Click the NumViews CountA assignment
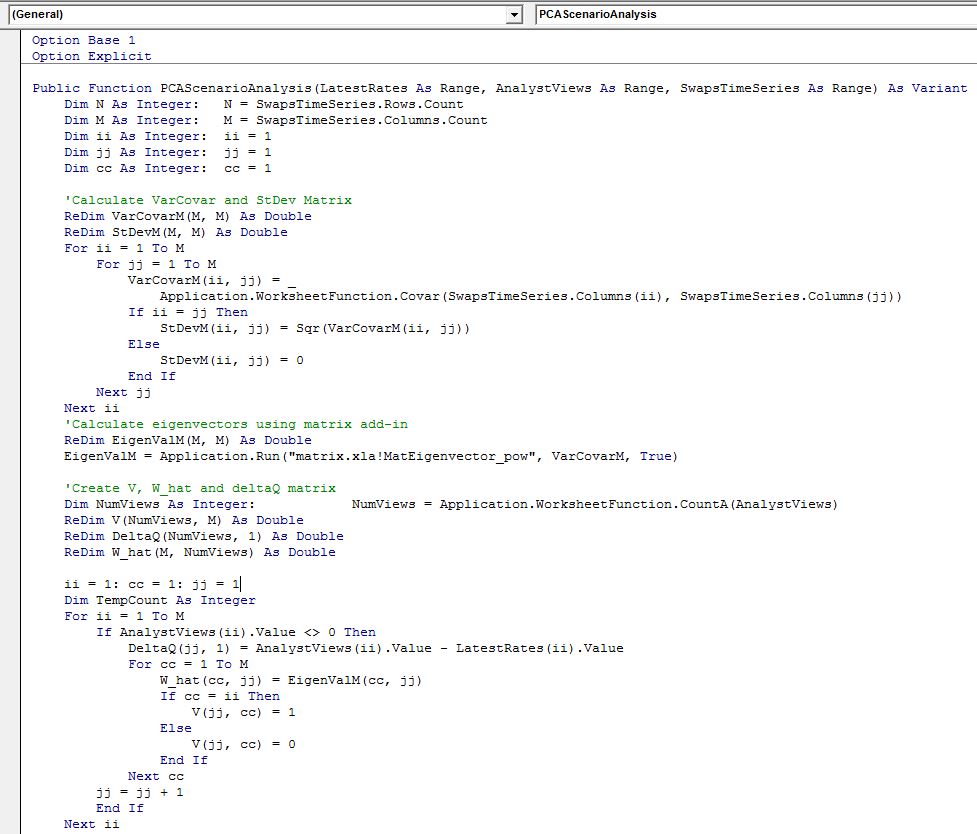This screenshot has width=977, height=834. [x=594, y=504]
